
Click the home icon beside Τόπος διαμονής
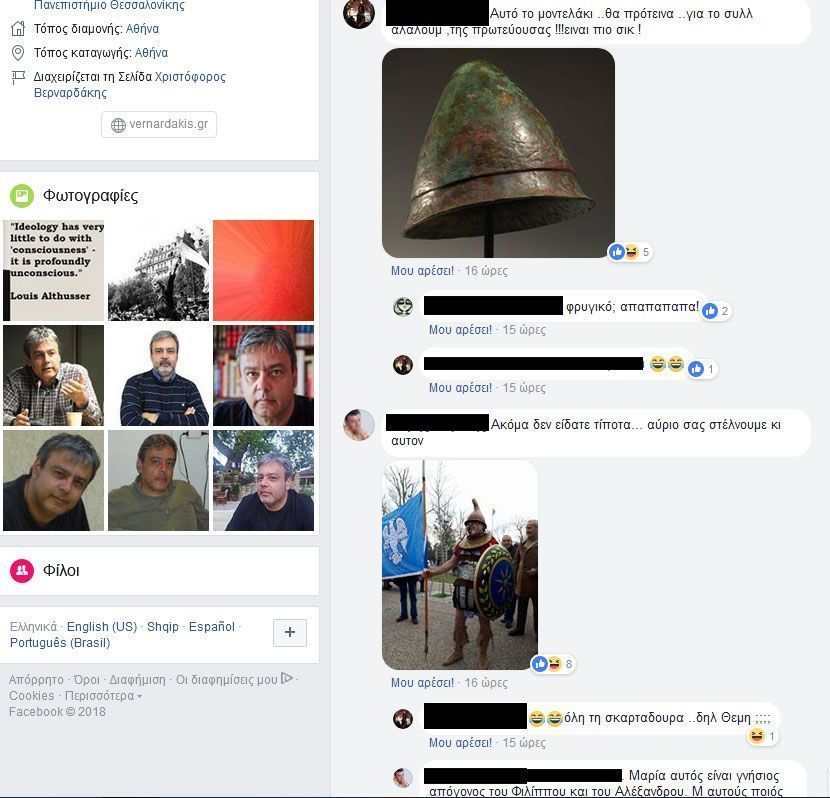coord(18,29)
